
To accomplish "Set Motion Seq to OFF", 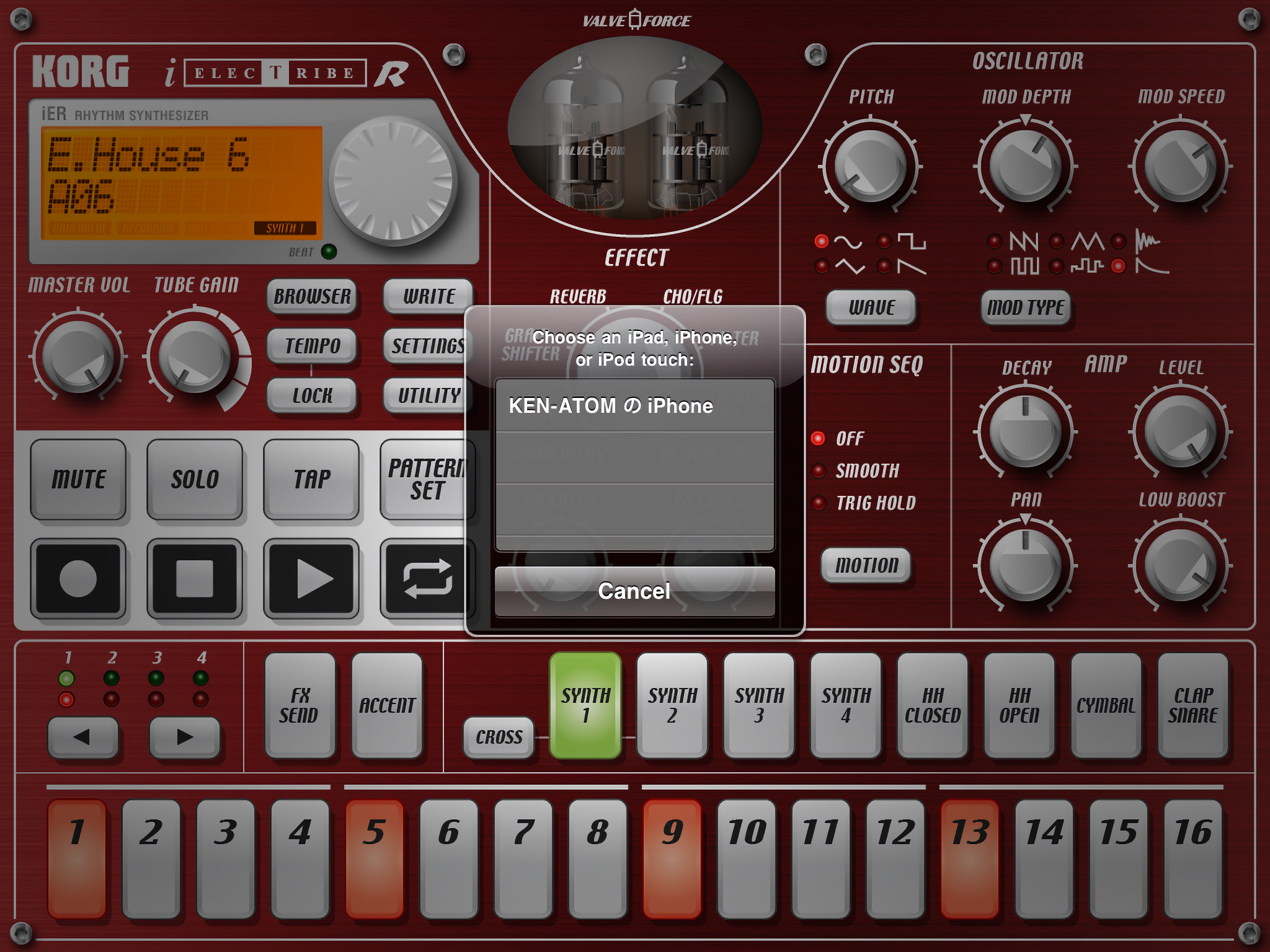I will tap(819, 438).
